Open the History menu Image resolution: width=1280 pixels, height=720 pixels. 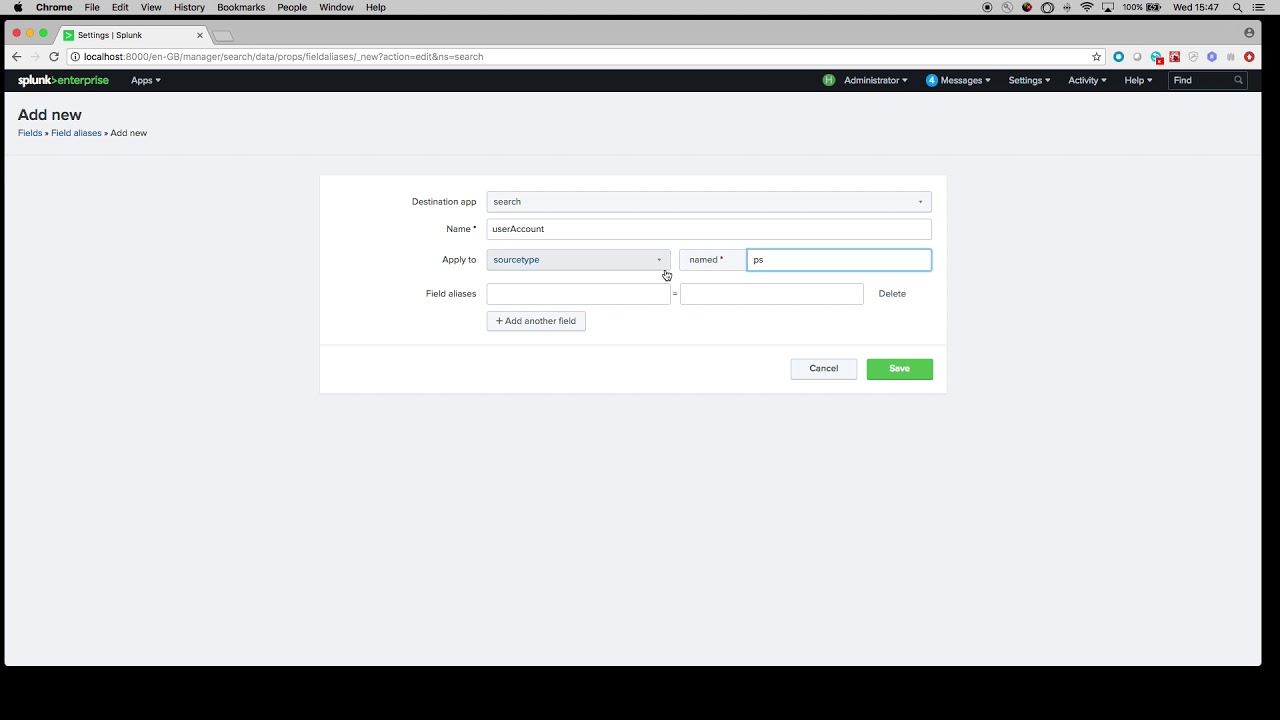[x=189, y=7]
